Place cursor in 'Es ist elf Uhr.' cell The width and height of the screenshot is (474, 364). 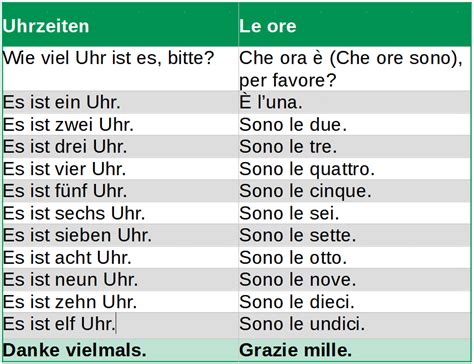click(120, 324)
